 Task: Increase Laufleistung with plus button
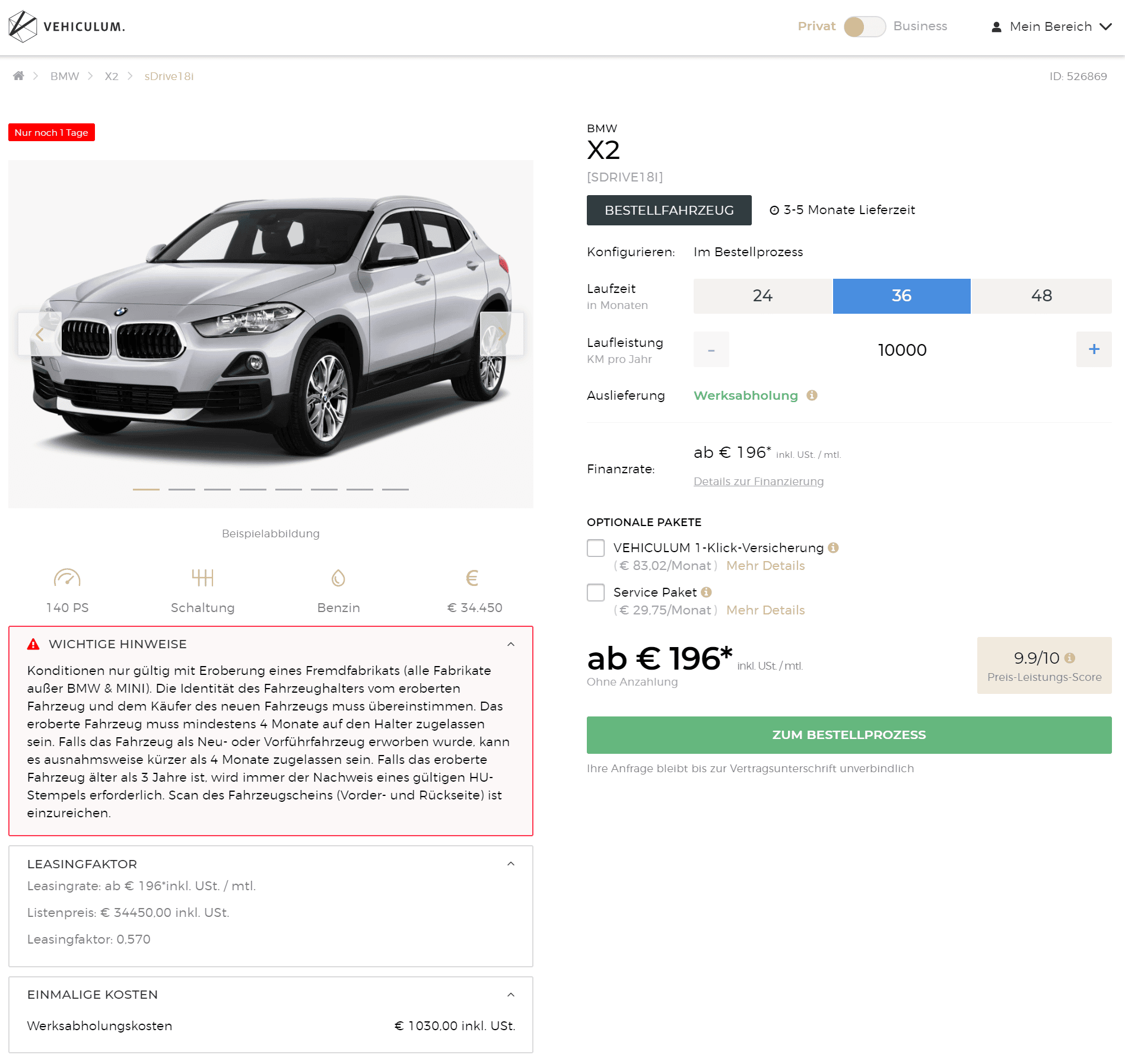click(1094, 349)
